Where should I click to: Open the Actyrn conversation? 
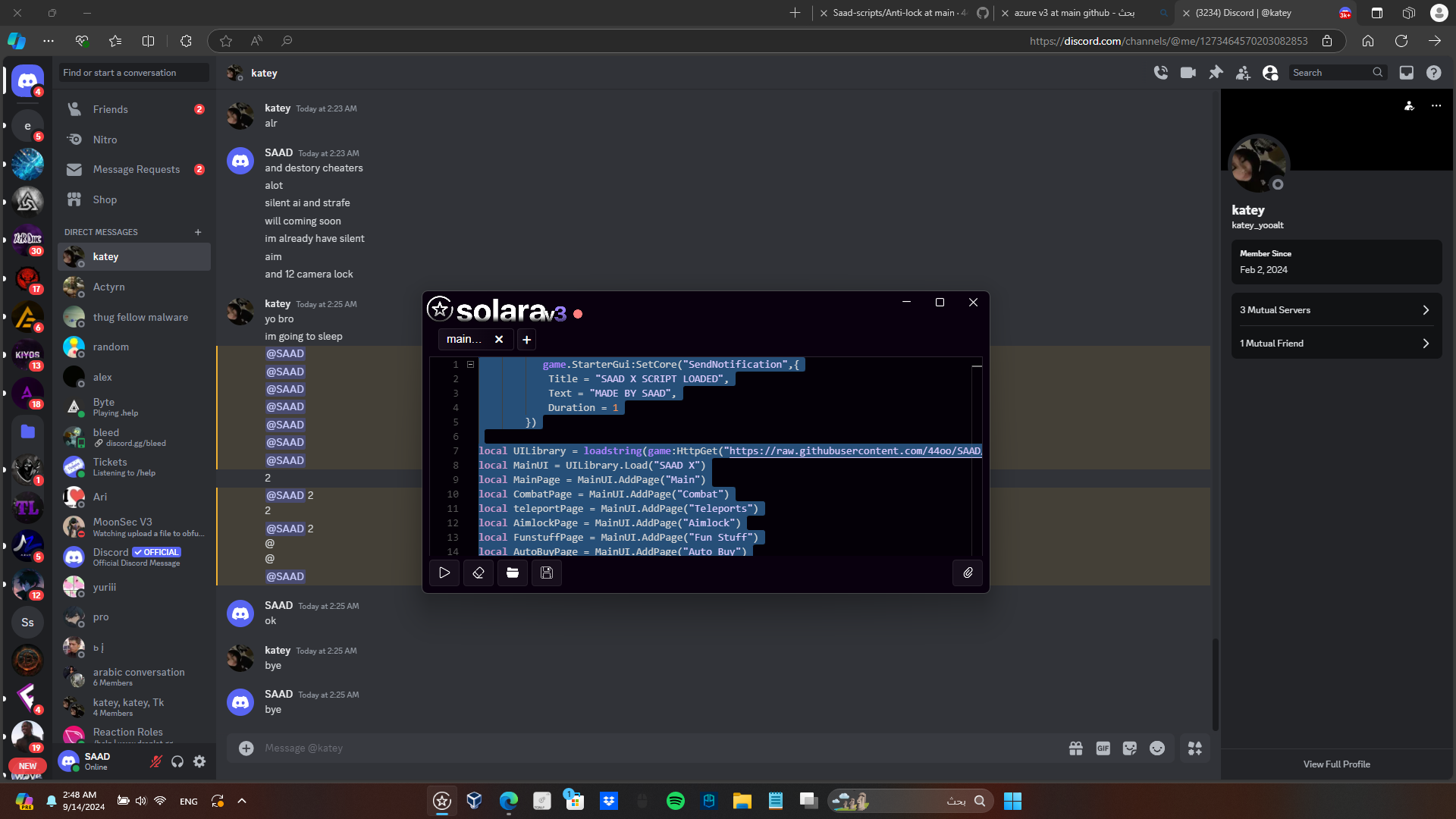(134, 287)
